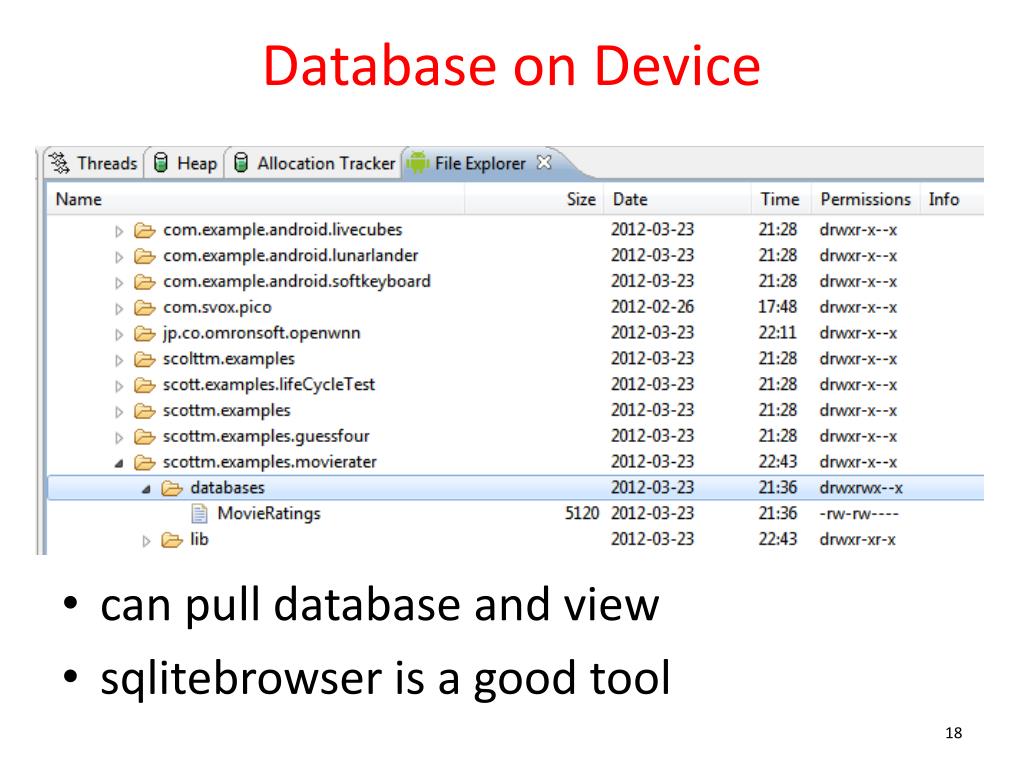Click the lunarlander folder icon
1024x768 pixels.
point(144,256)
